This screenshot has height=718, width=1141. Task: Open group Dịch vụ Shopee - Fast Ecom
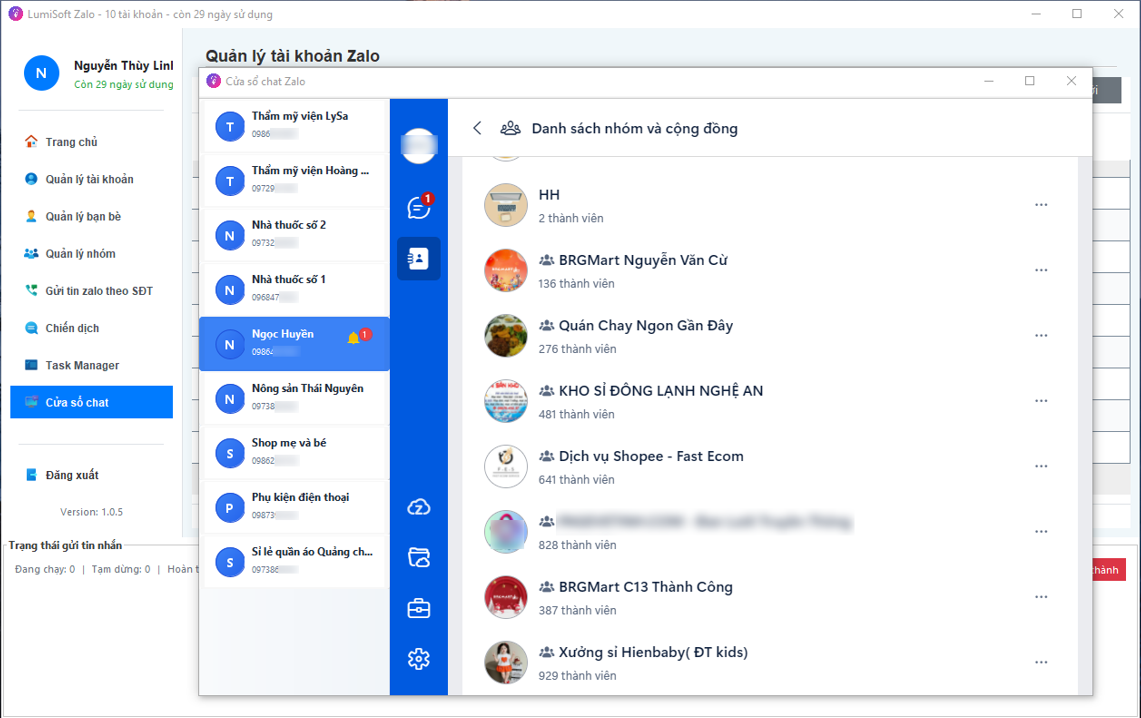(769, 466)
